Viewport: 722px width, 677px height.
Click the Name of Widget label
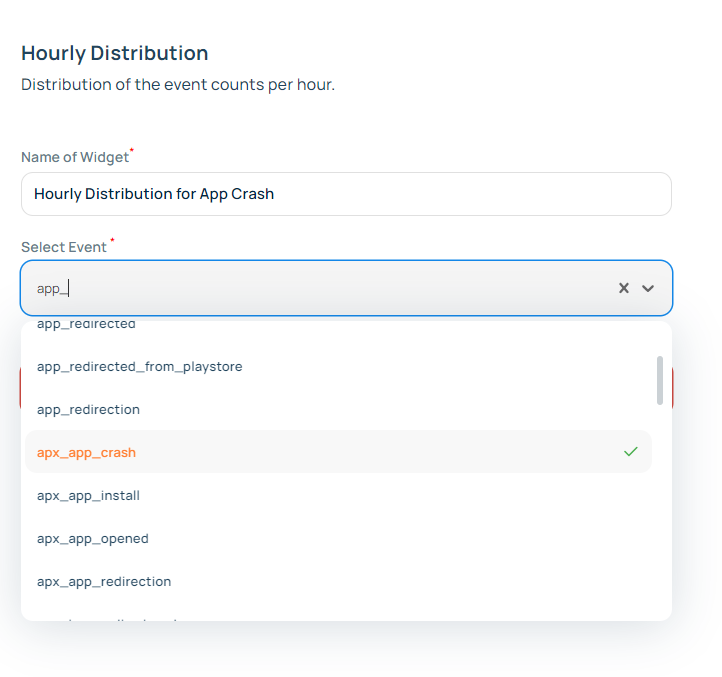click(75, 157)
